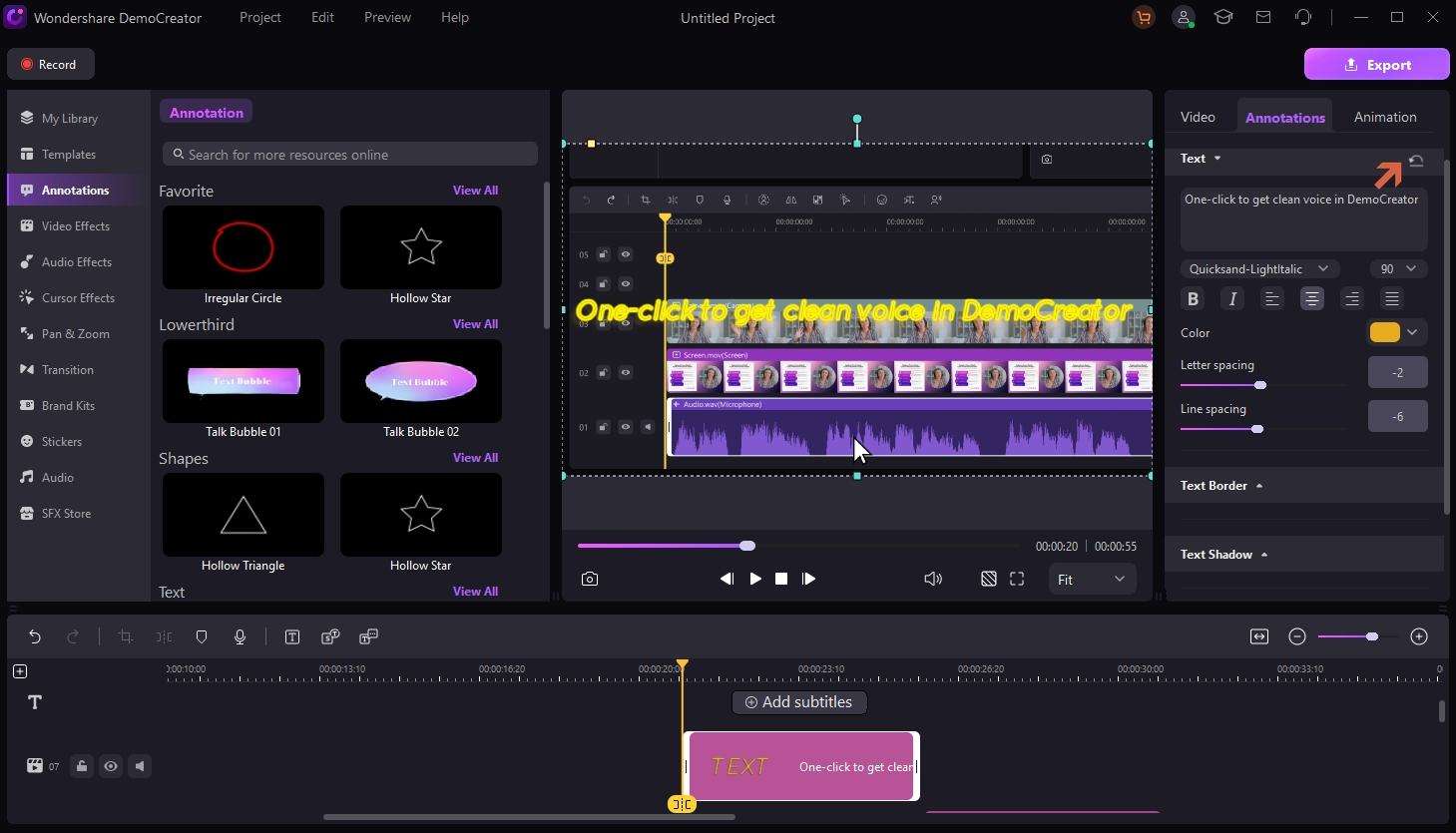The width and height of the screenshot is (1456, 833).
Task: Step to the next frame
Action: click(x=808, y=579)
